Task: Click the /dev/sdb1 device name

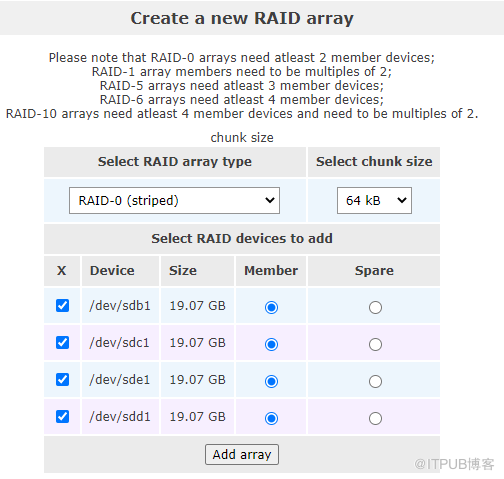Action: [120, 306]
